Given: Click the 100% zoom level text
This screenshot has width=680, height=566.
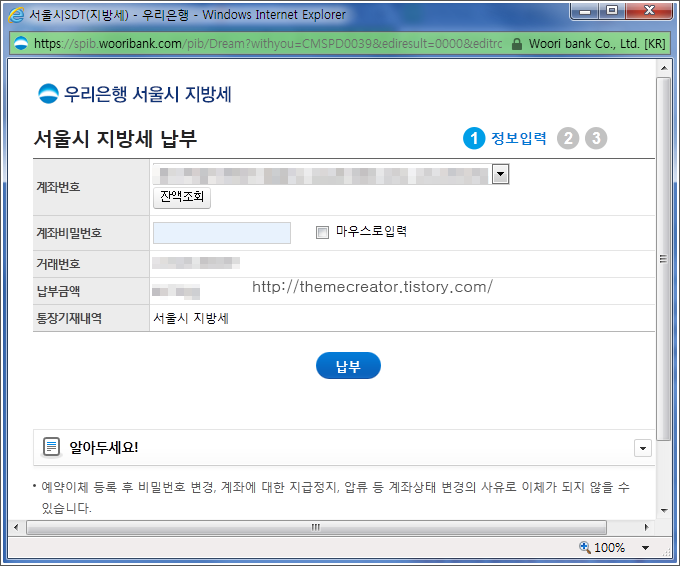Looking at the screenshot, I should (609, 548).
